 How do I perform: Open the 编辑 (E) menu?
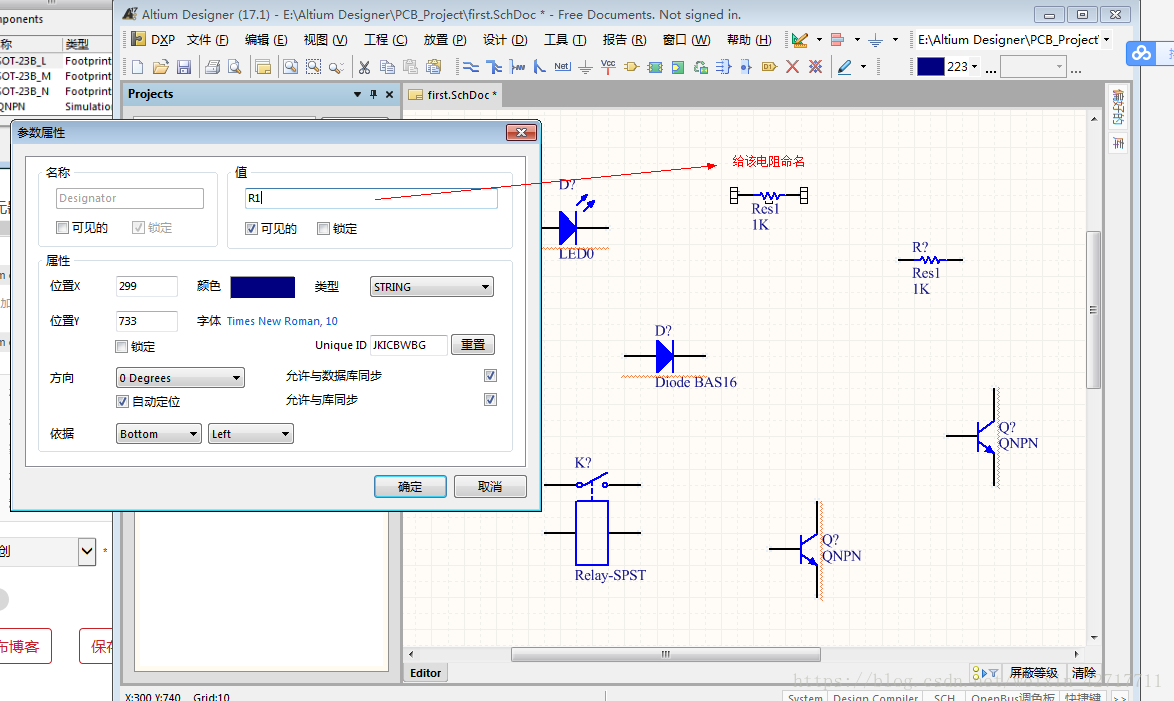pyautogui.click(x=266, y=40)
